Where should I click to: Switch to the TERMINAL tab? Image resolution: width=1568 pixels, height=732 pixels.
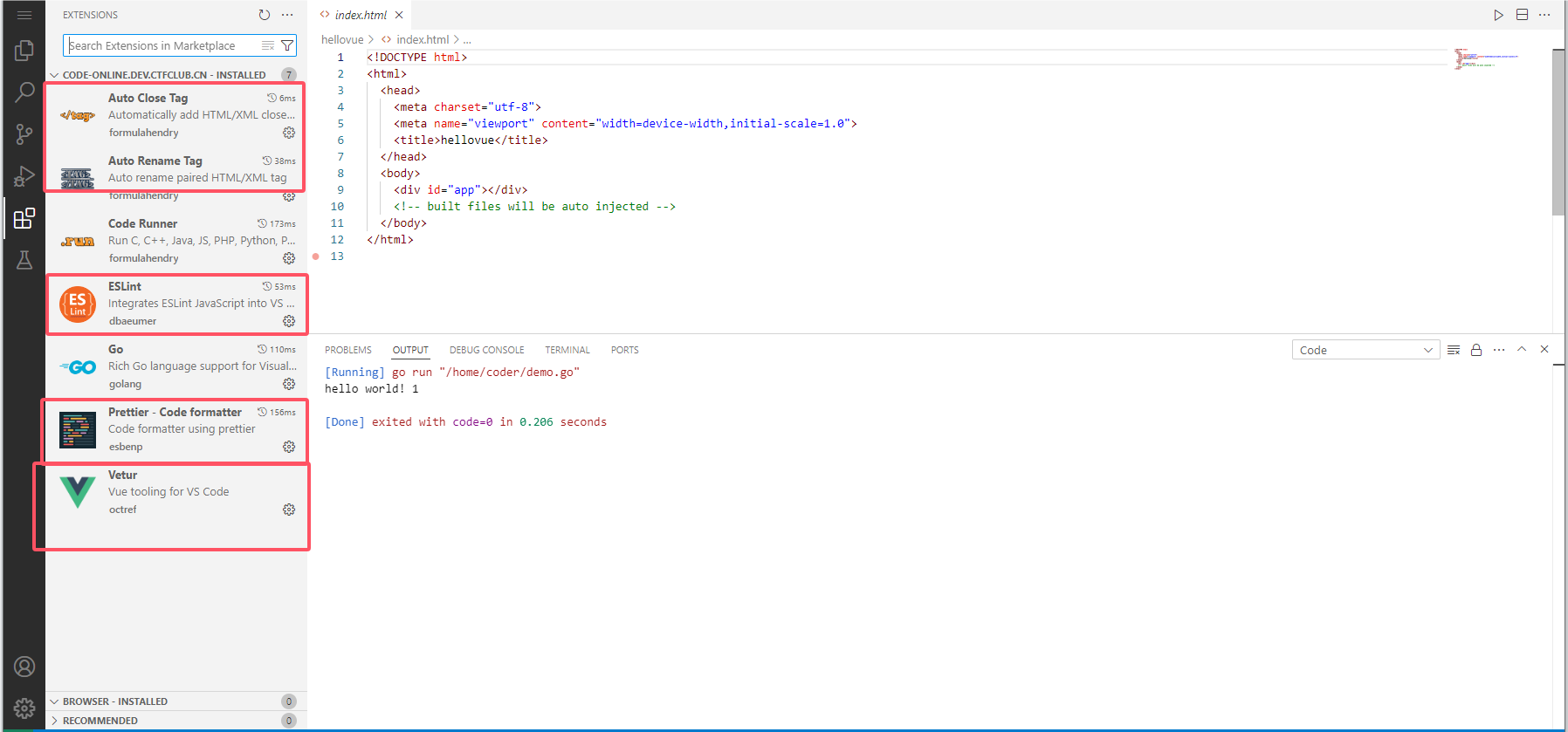click(567, 350)
